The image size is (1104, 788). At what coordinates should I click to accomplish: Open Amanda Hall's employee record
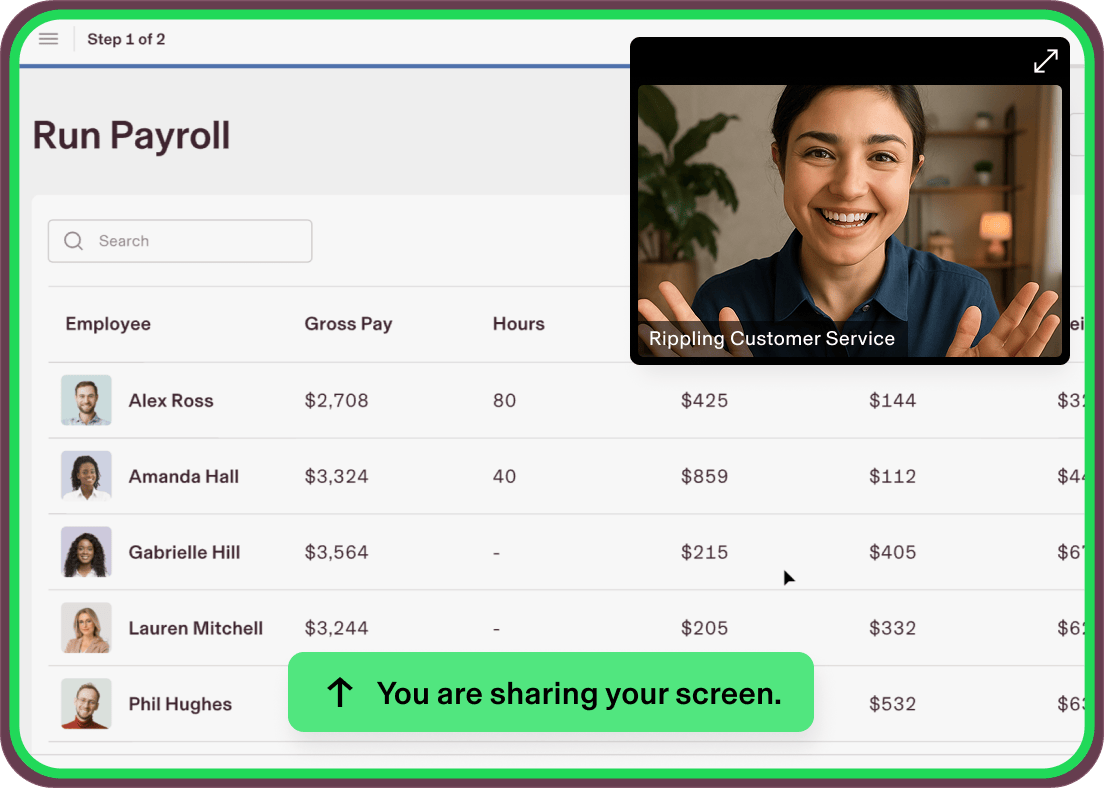point(183,476)
